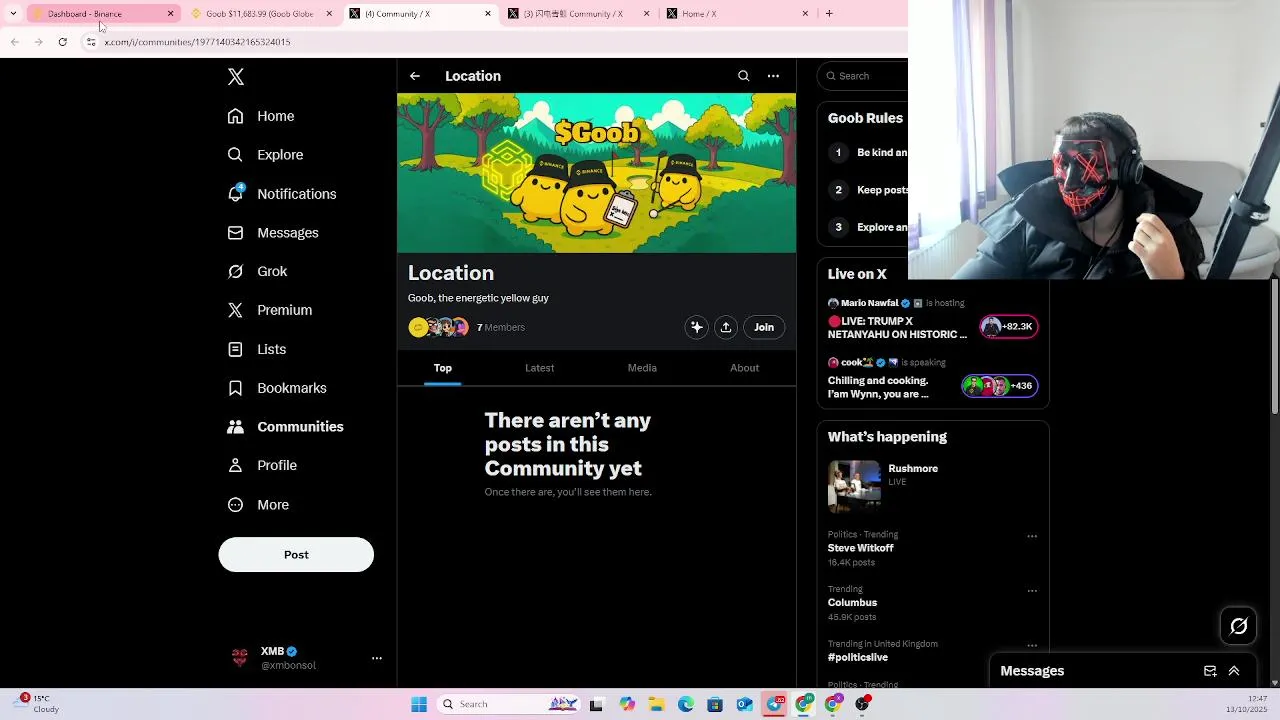Screen dimensions: 1280x720
Task: Open the floating Grok button
Action: point(1239,626)
